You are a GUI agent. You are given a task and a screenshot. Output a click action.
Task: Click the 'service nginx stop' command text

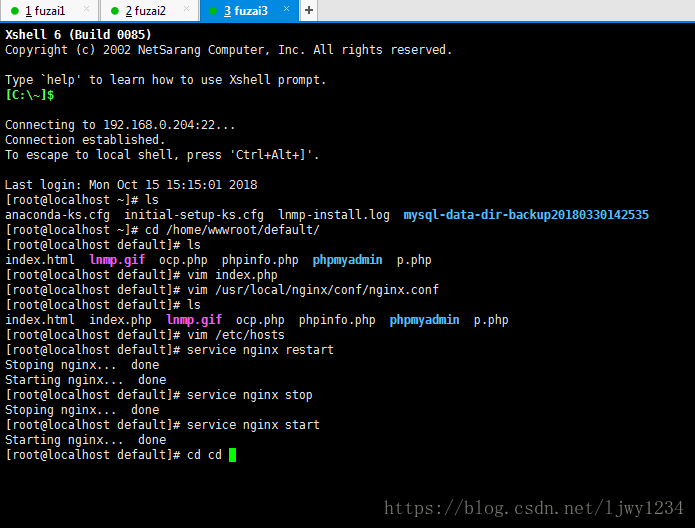pos(250,395)
